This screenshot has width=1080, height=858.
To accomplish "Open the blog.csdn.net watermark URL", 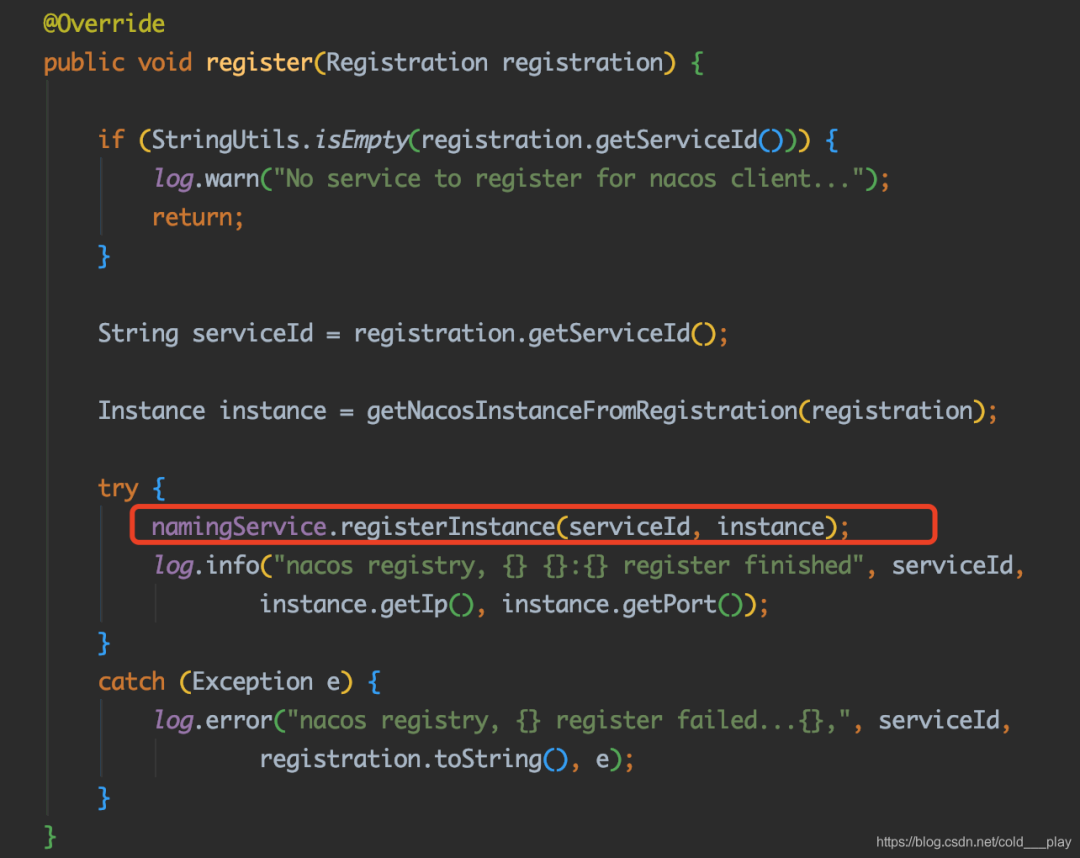I will coord(973,843).
